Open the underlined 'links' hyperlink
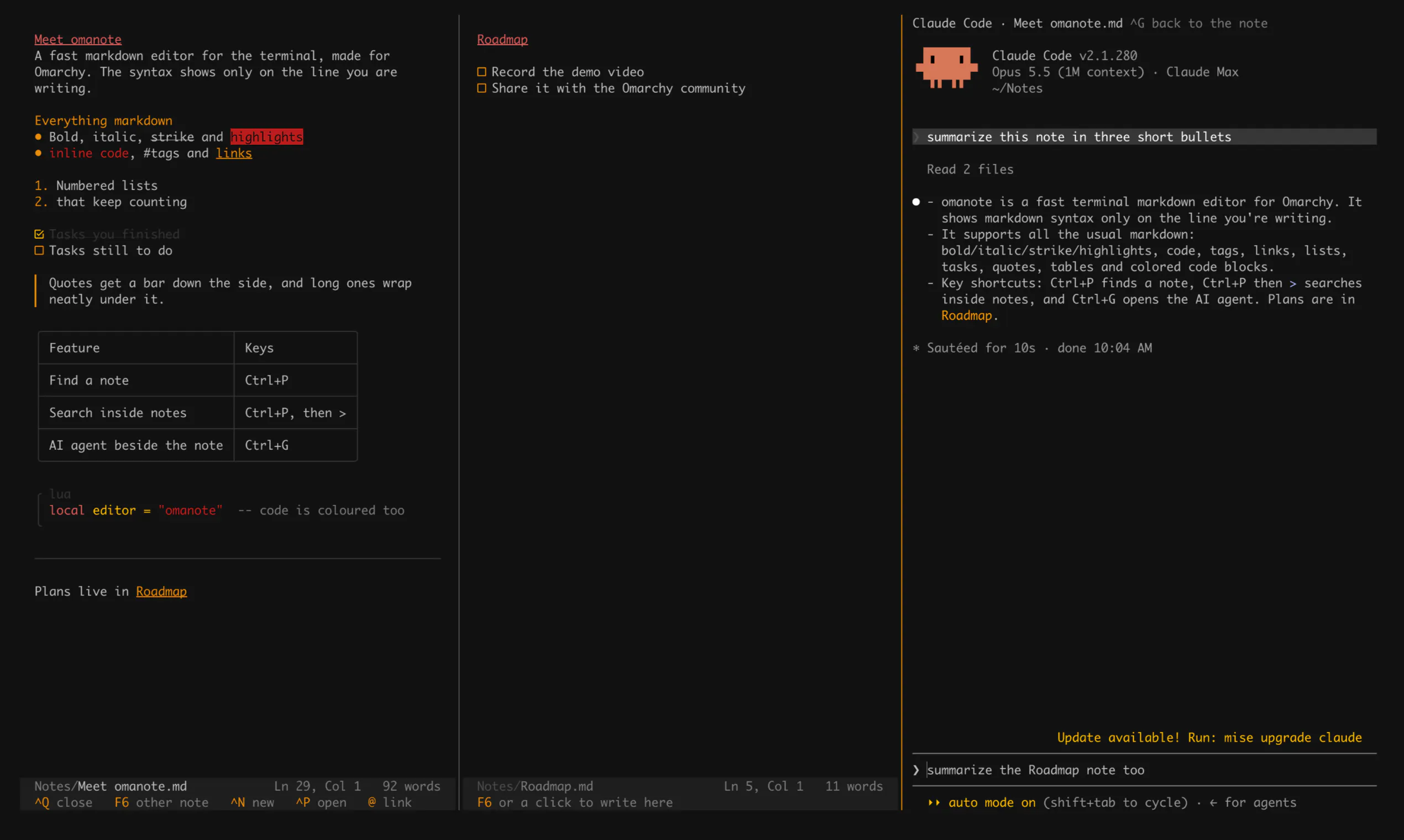Viewport: 1404px width, 840px height. [x=234, y=153]
